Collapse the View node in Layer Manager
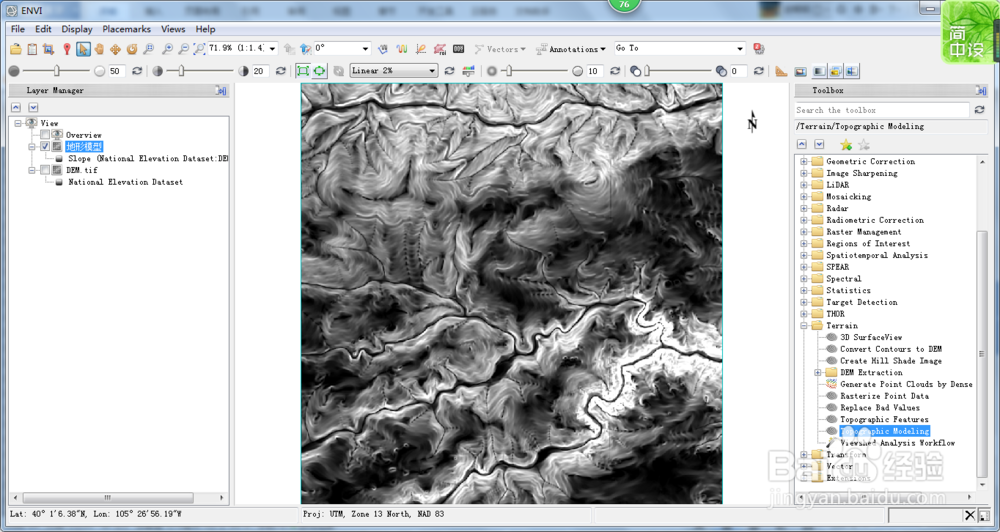 pyautogui.click(x=18, y=123)
